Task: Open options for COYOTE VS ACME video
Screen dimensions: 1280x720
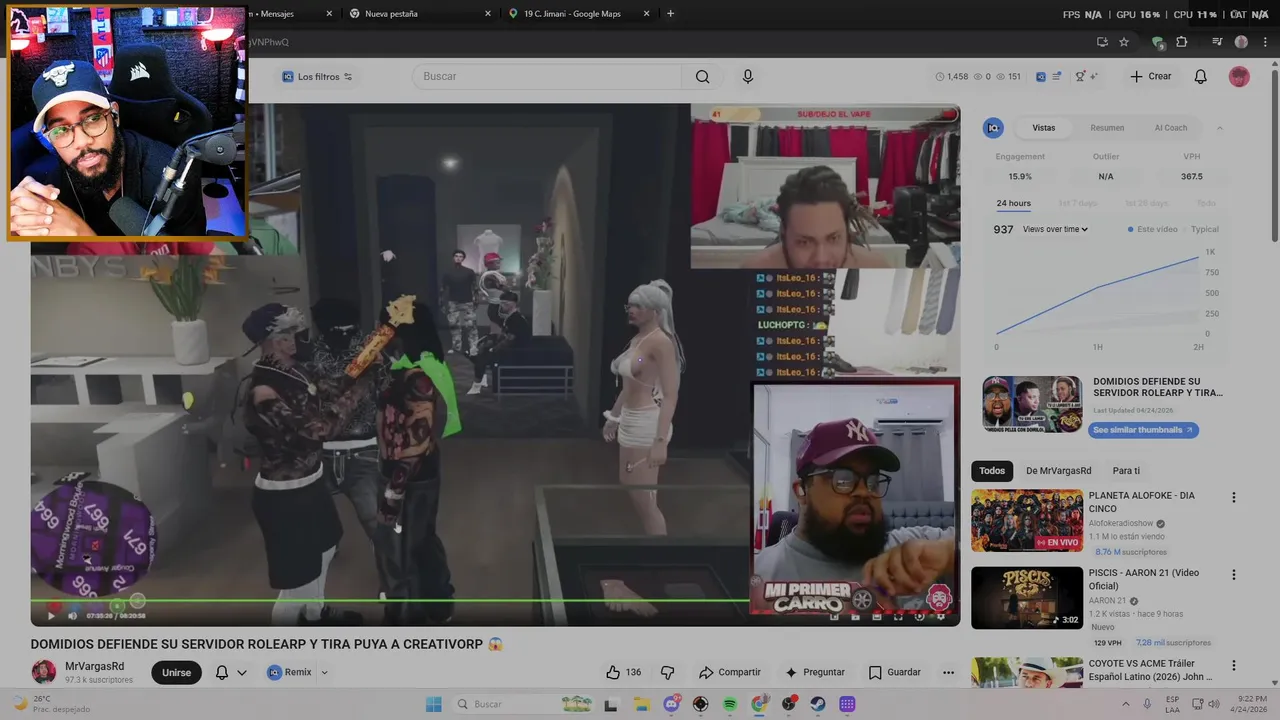Action: click(x=1233, y=665)
